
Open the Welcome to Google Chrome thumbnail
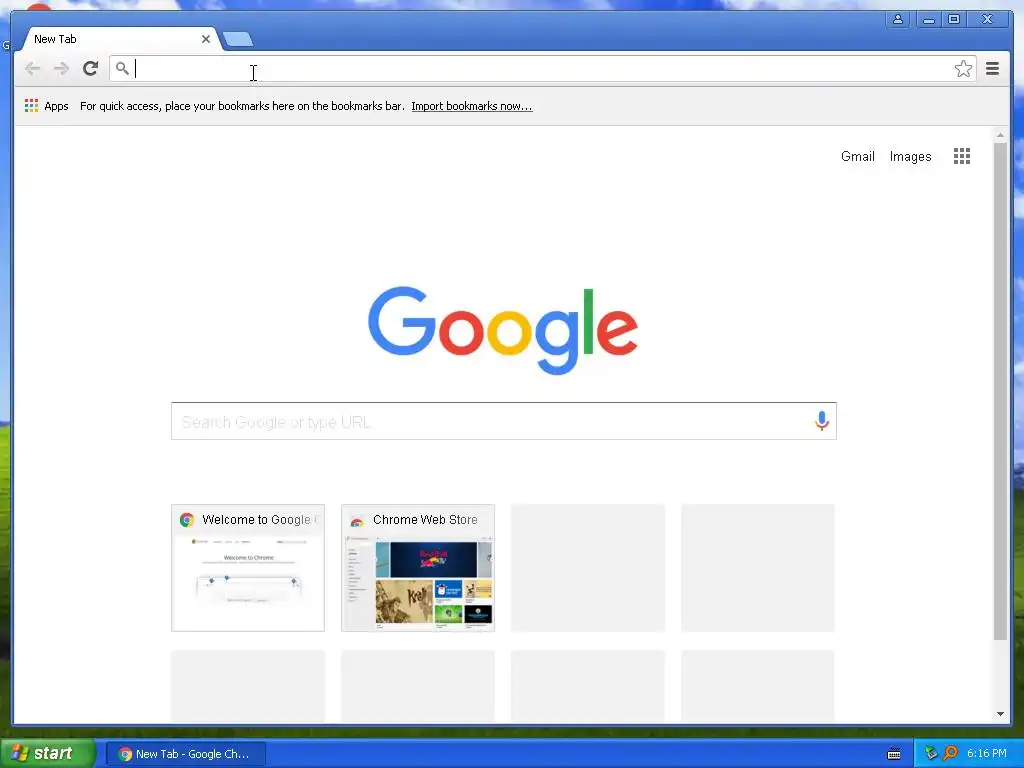(x=248, y=568)
